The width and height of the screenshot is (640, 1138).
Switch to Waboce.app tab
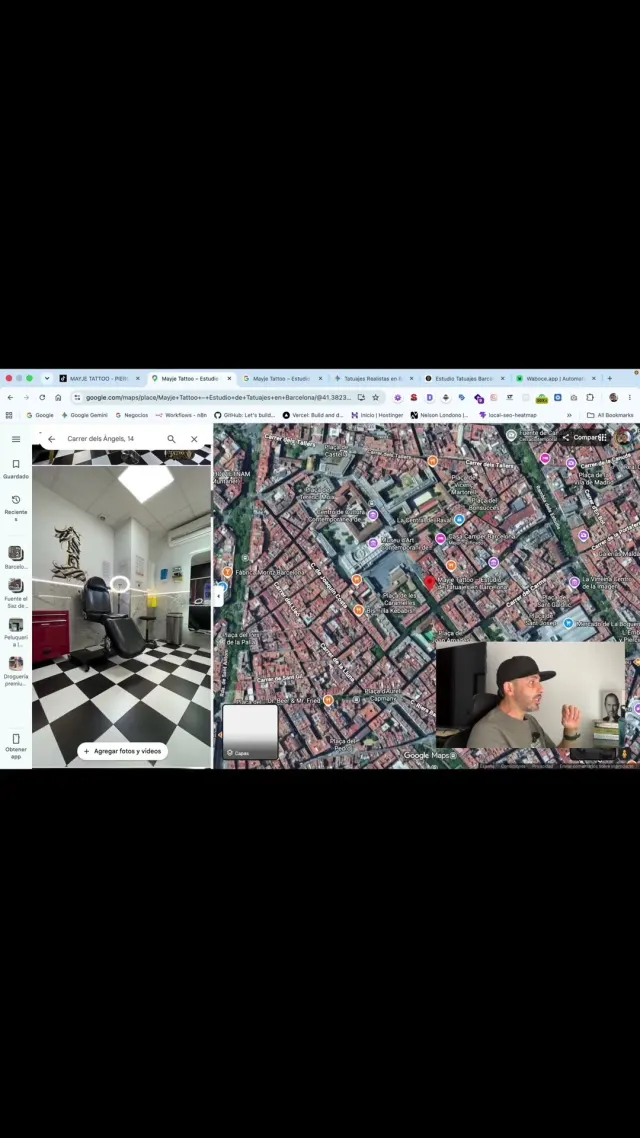(x=556, y=378)
